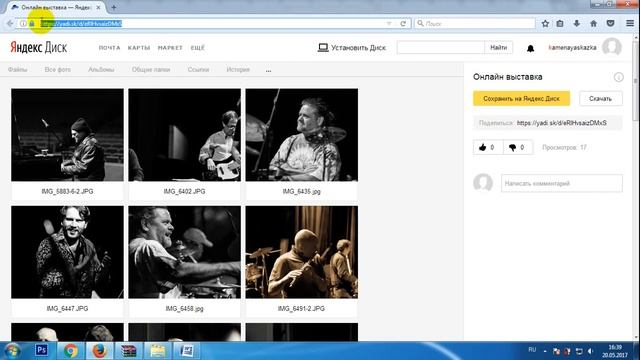Click the bookmark star icon
The height and width of the screenshot is (360, 640).
[545, 24]
